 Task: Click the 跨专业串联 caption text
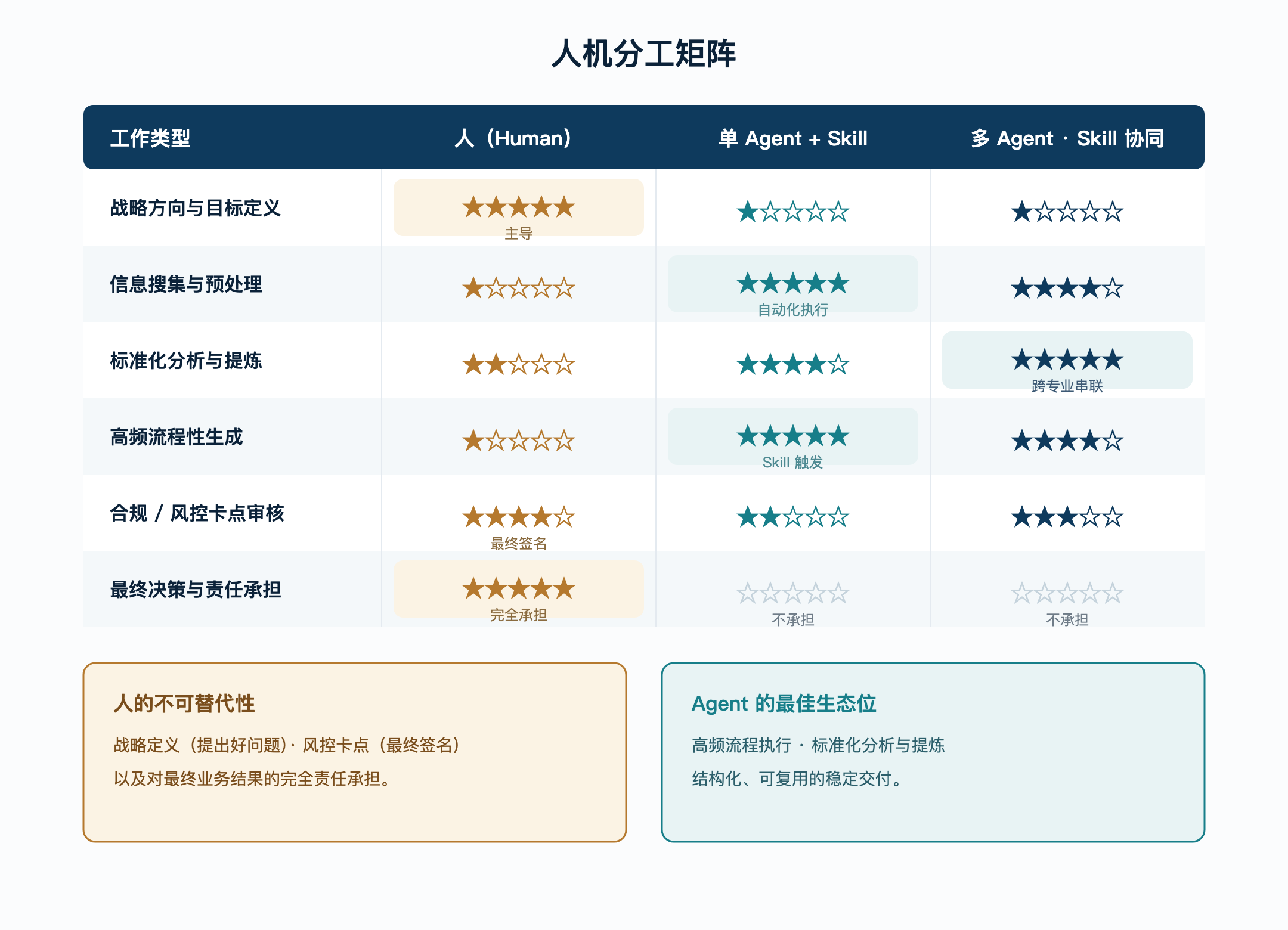point(1067,386)
